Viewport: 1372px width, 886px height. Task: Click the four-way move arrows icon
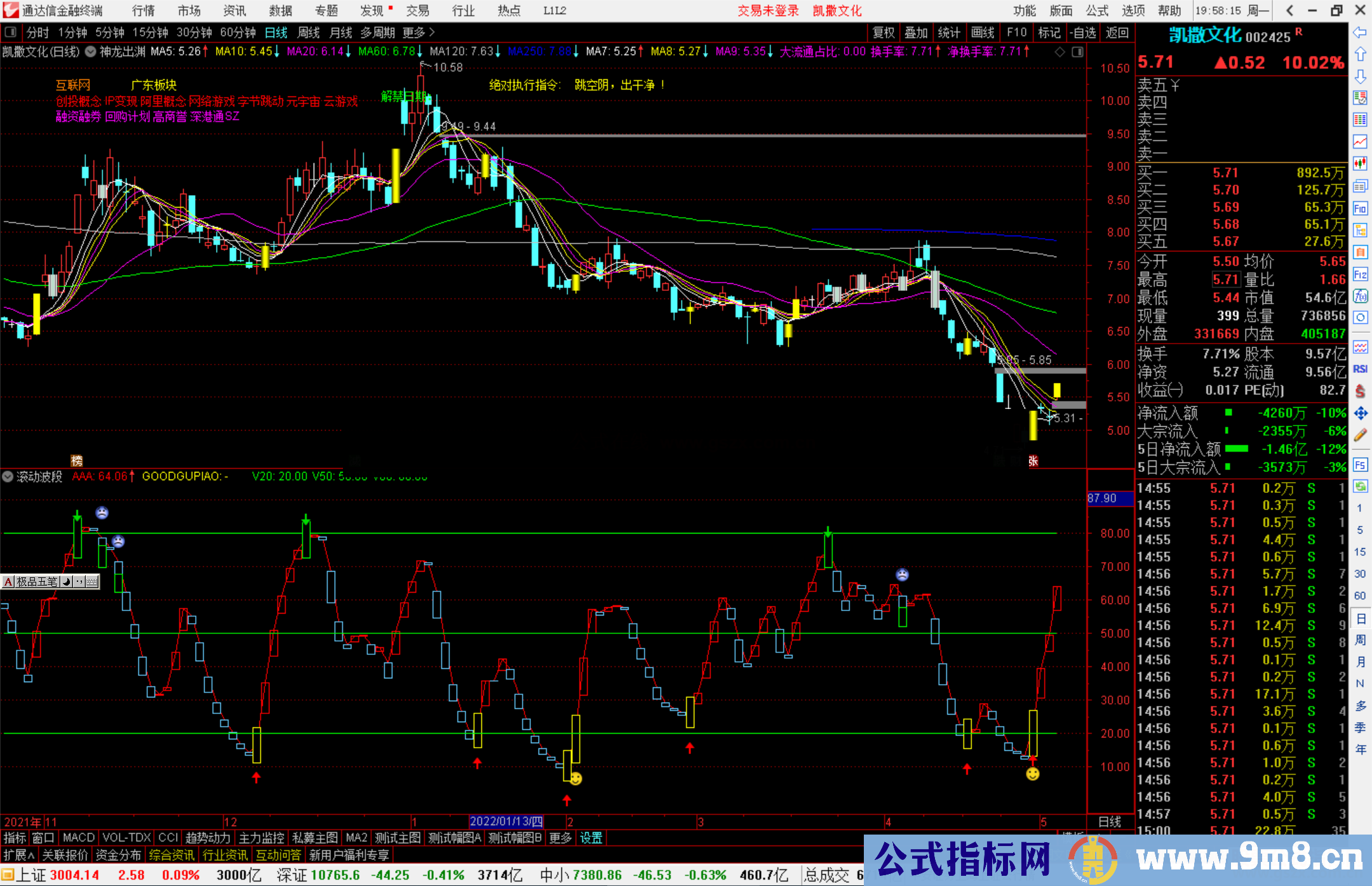[x=1360, y=413]
